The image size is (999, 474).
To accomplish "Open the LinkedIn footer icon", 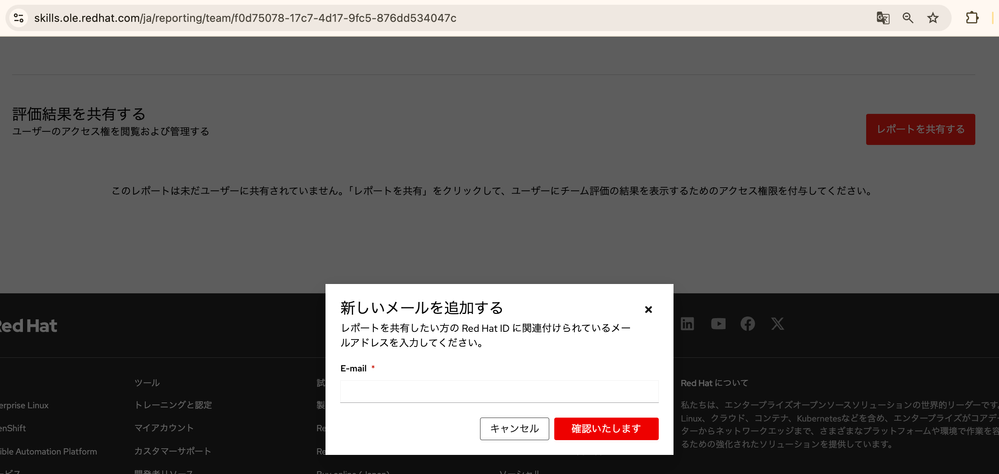I will pyautogui.click(x=688, y=324).
